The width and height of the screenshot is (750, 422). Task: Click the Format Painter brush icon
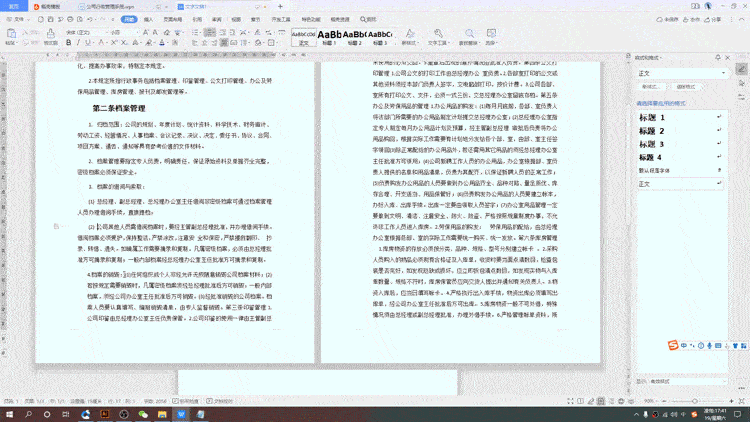click(50, 33)
